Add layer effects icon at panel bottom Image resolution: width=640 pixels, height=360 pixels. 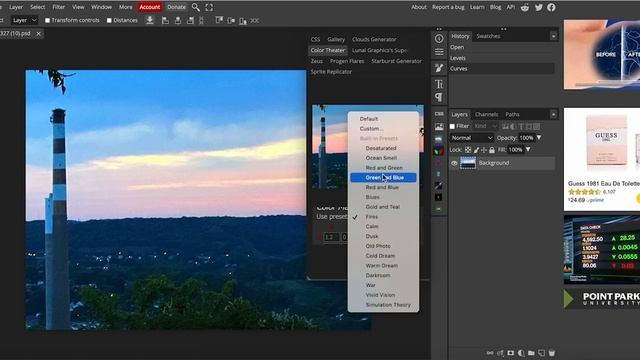point(500,353)
